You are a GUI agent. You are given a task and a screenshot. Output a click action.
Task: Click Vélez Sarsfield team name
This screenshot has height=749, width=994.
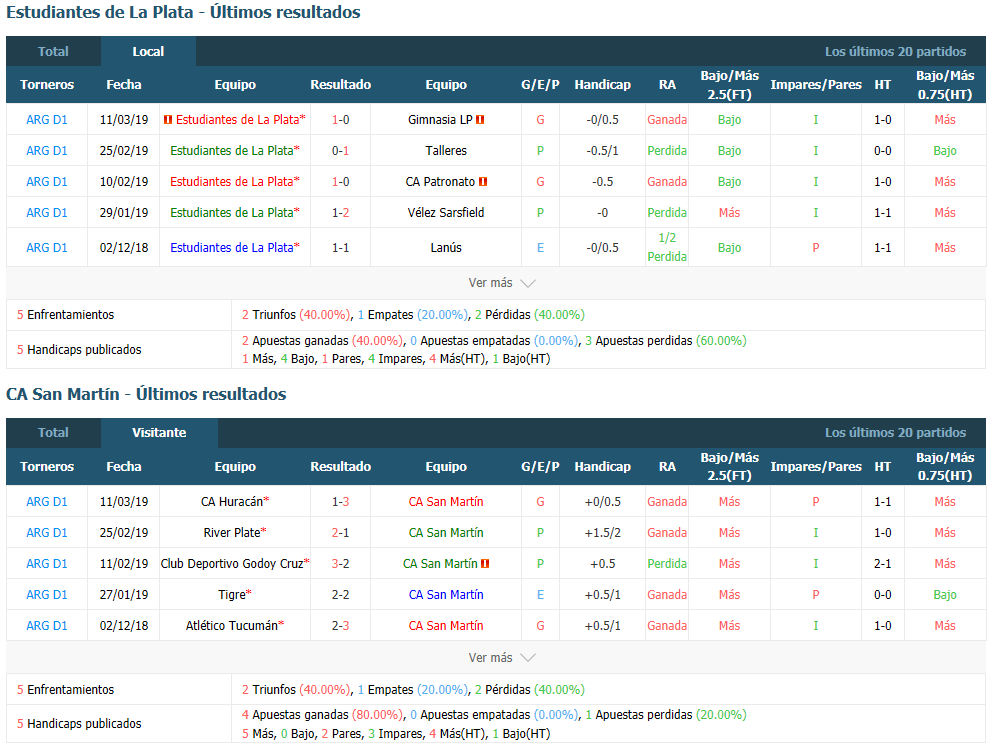446,213
